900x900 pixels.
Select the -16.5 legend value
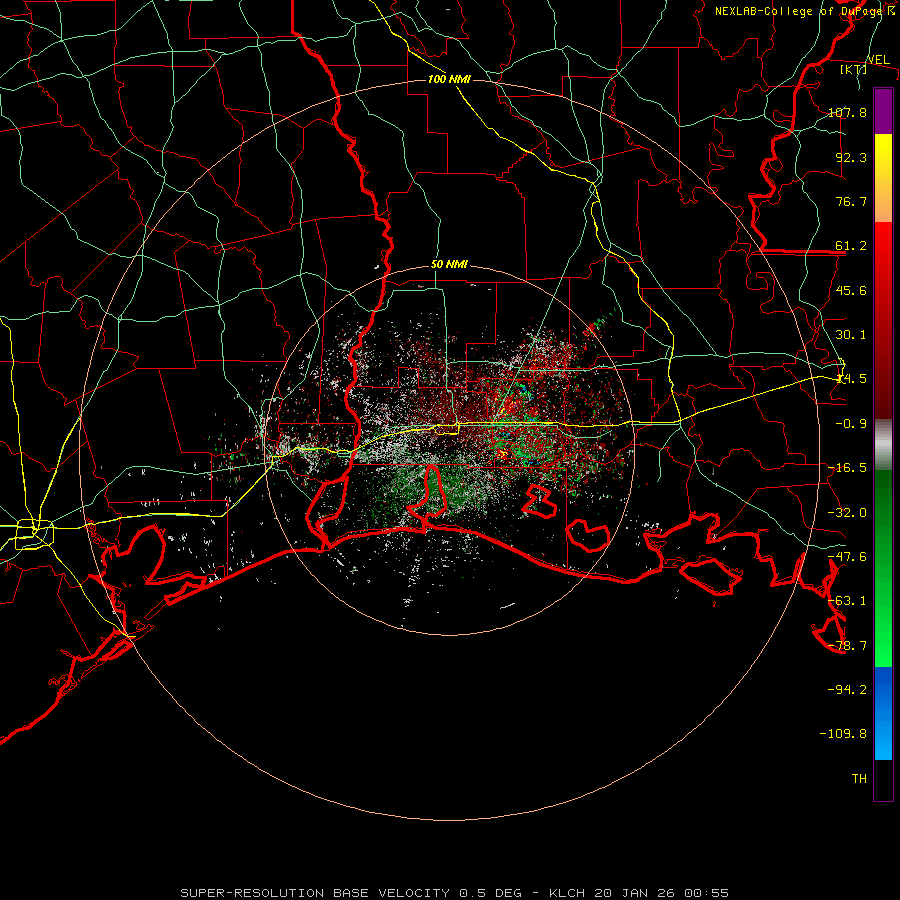coord(847,468)
